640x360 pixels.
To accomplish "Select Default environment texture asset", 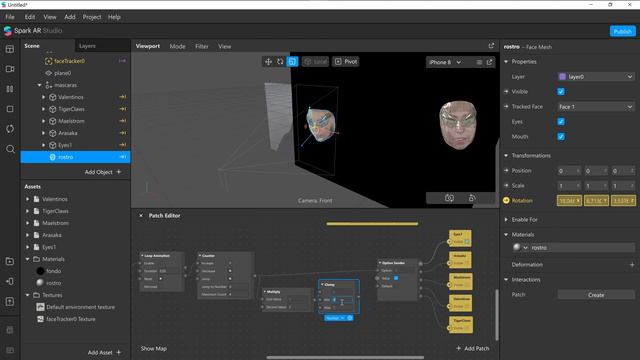I will click(x=80, y=307).
